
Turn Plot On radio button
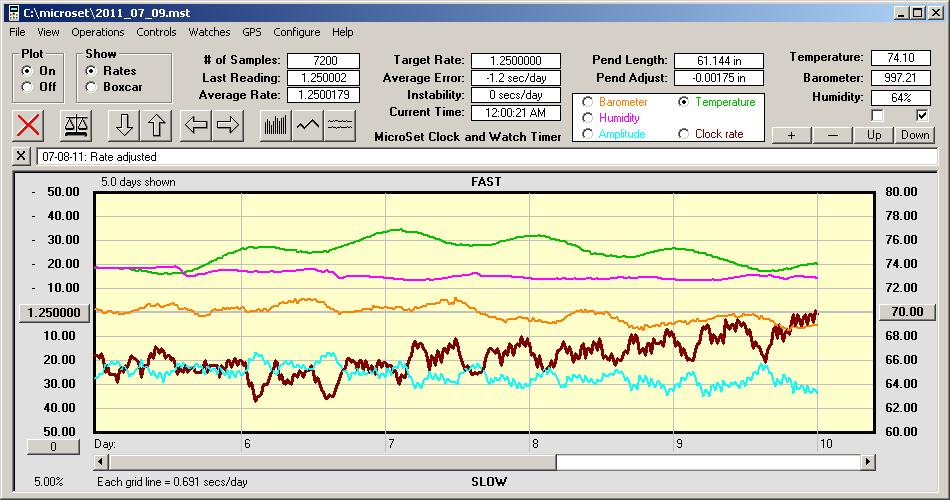27,71
